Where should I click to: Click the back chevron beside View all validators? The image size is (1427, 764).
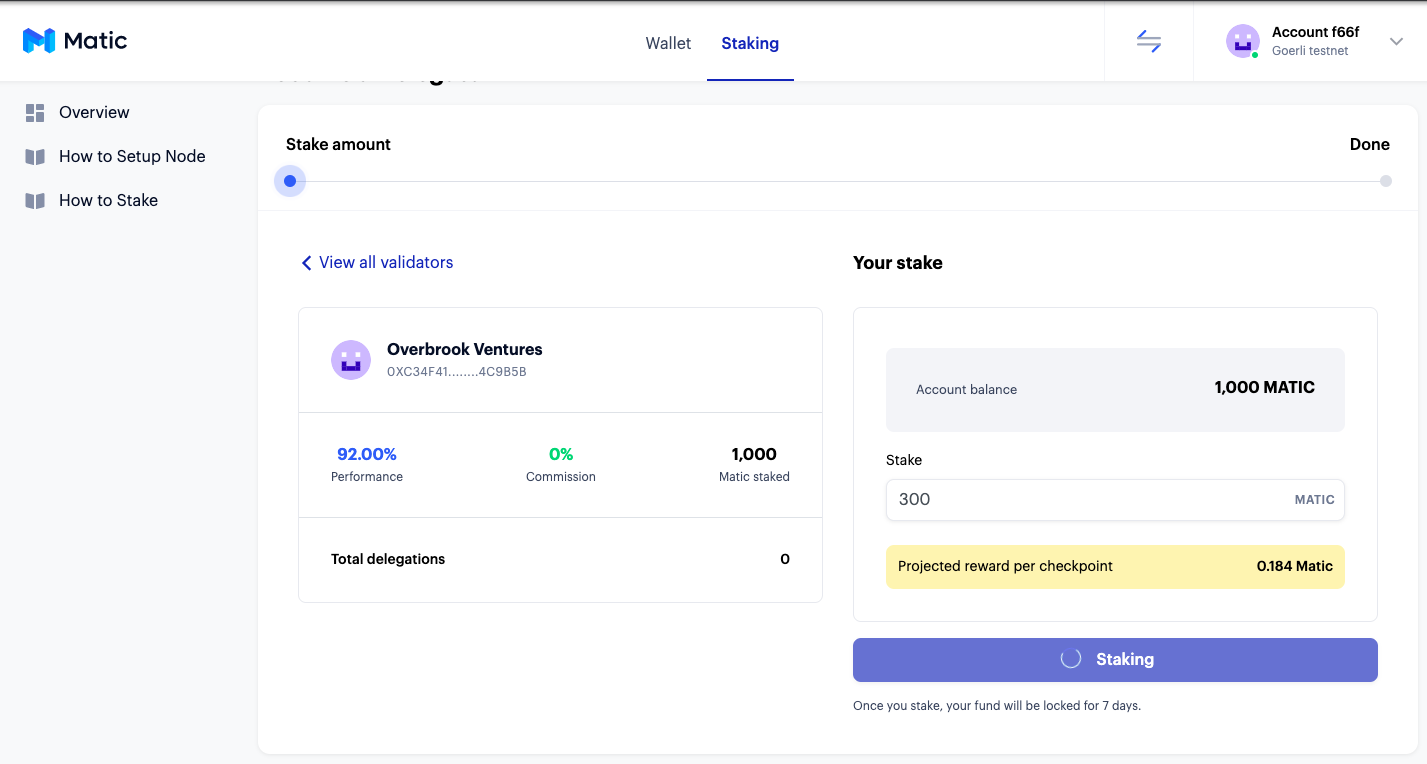pyautogui.click(x=306, y=263)
